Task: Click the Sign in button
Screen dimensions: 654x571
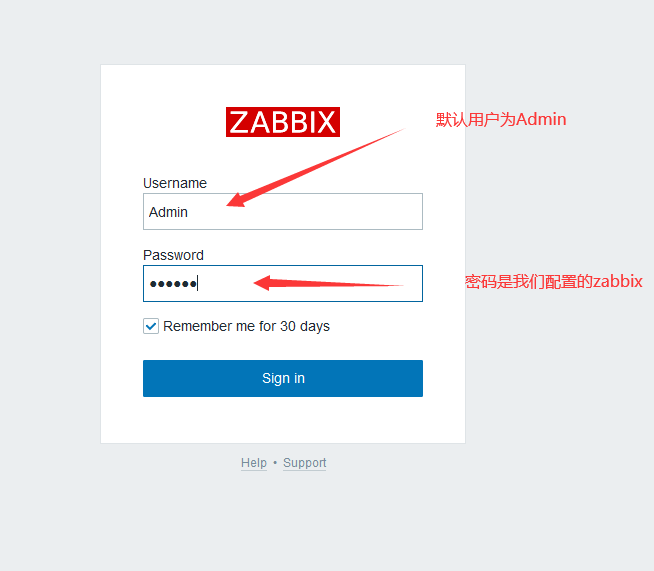Action: (x=283, y=378)
